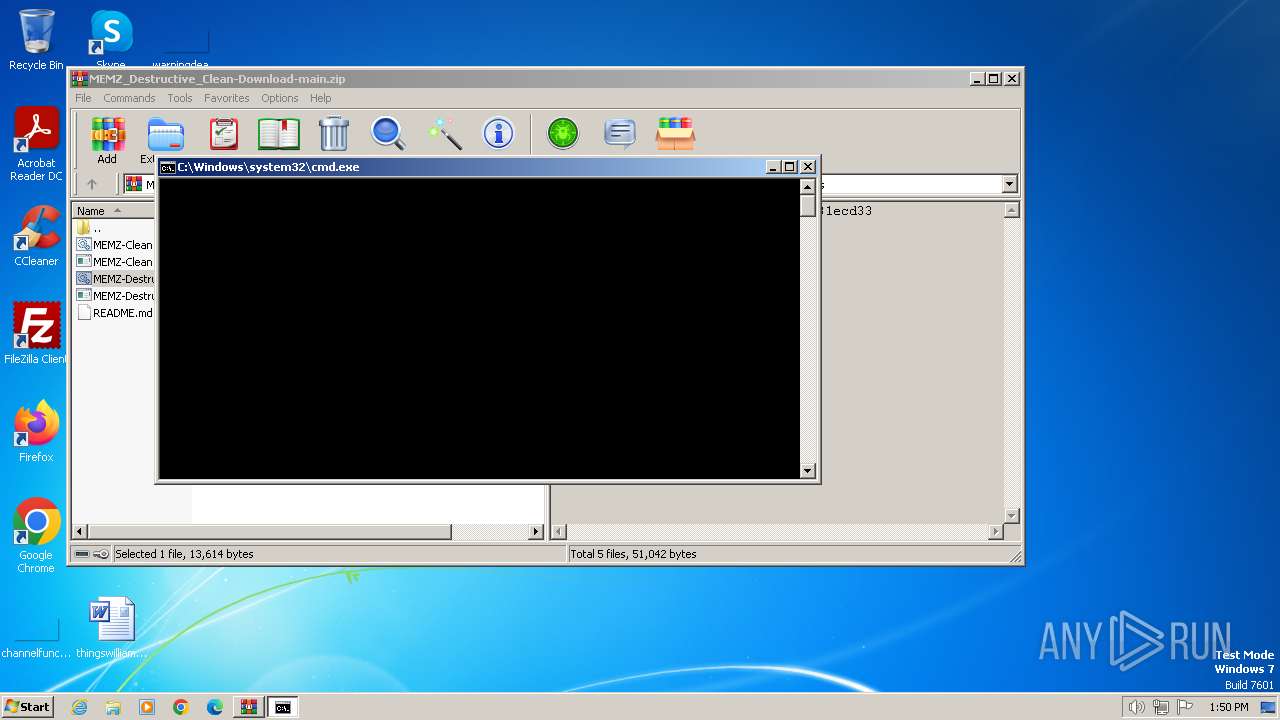Image resolution: width=1280 pixels, height=720 pixels.
Task: Open the Options menu in WinRAR
Action: [x=280, y=98]
